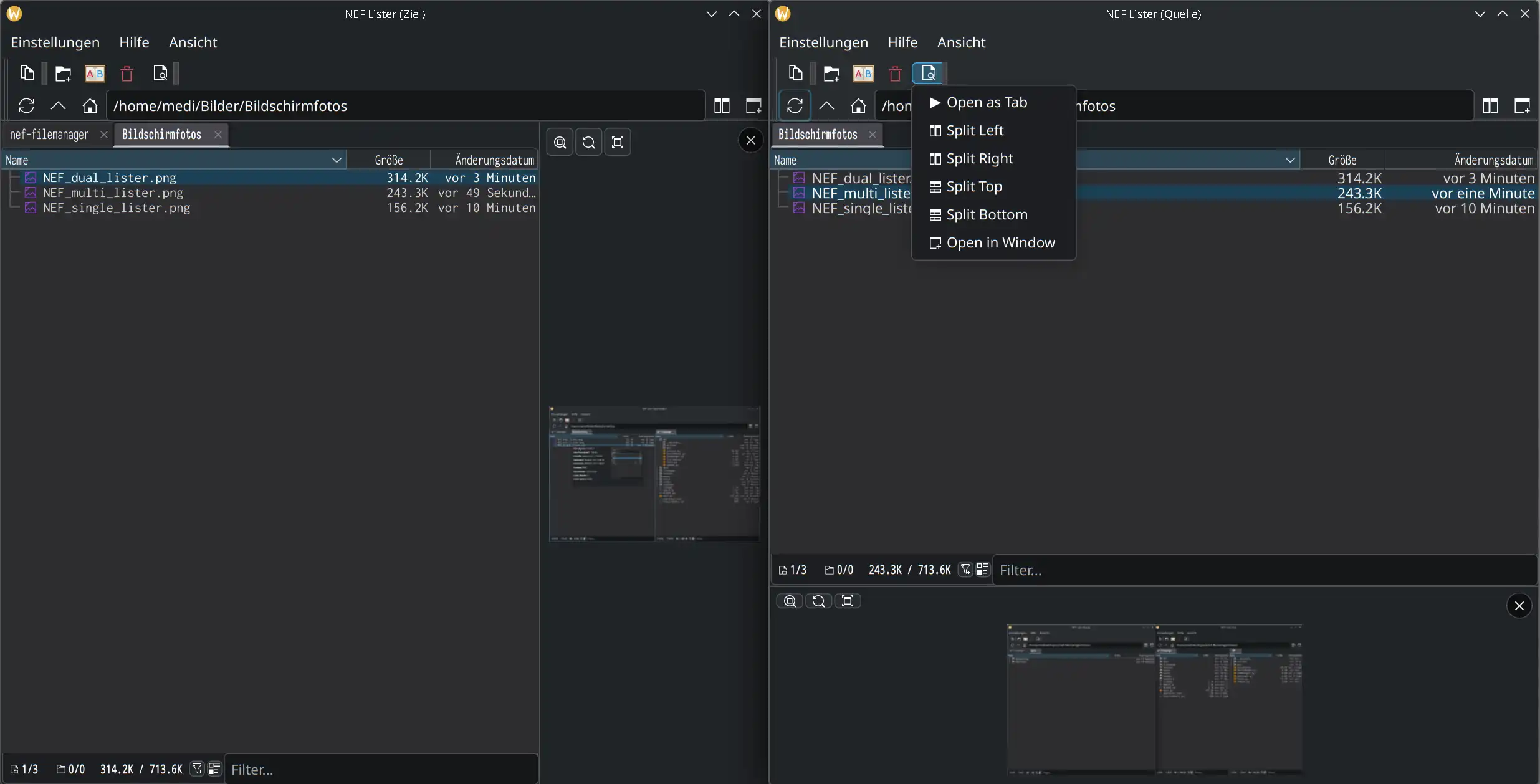1540x784 pixels.
Task: Refresh the Quelle window file list
Action: (x=795, y=106)
